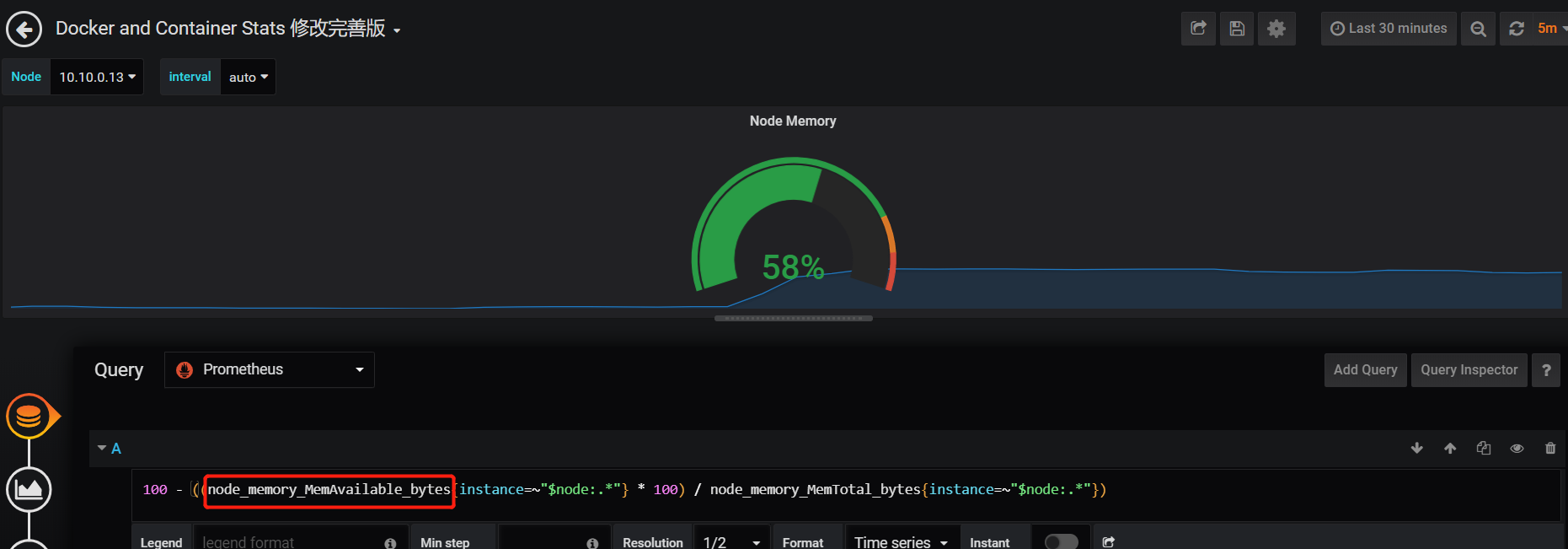Show Min step info tooltip icon

coord(592,543)
